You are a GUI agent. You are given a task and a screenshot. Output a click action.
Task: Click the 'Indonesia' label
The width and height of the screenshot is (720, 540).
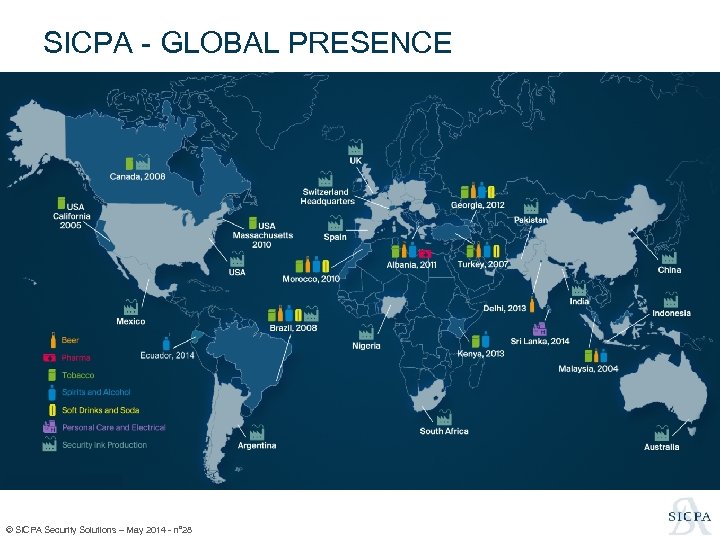(671, 313)
